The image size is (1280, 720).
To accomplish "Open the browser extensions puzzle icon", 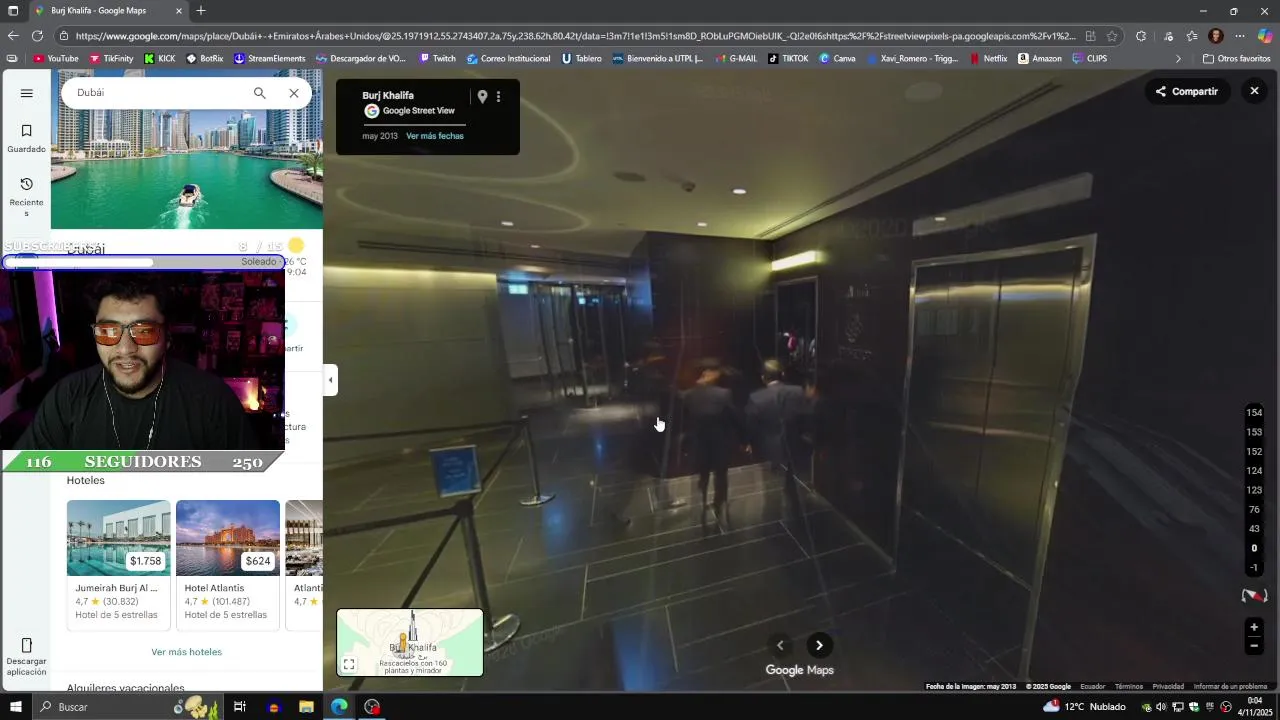I will (1141, 36).
